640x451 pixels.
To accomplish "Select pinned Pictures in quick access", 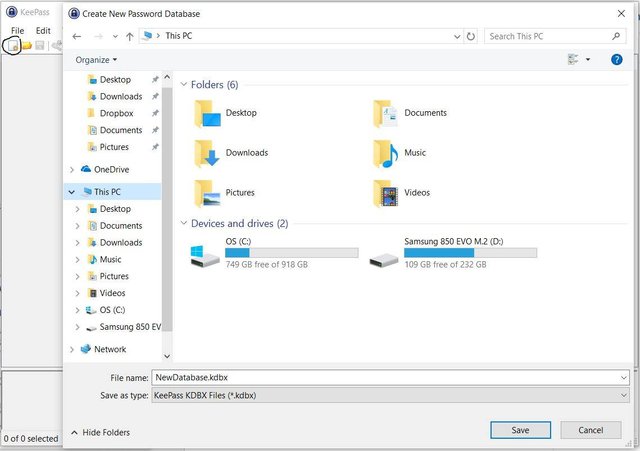I will pos(114,147).
